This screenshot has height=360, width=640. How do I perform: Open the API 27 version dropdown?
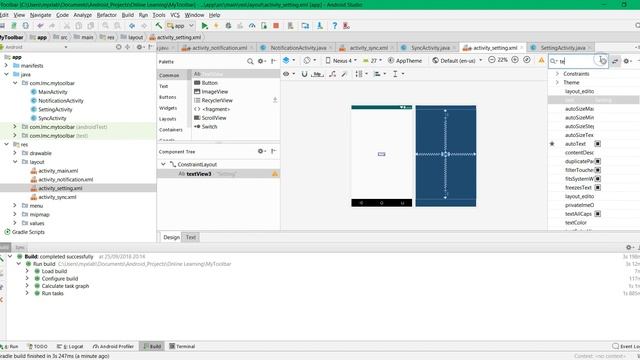pyautogui.click(x=372, y=60)
